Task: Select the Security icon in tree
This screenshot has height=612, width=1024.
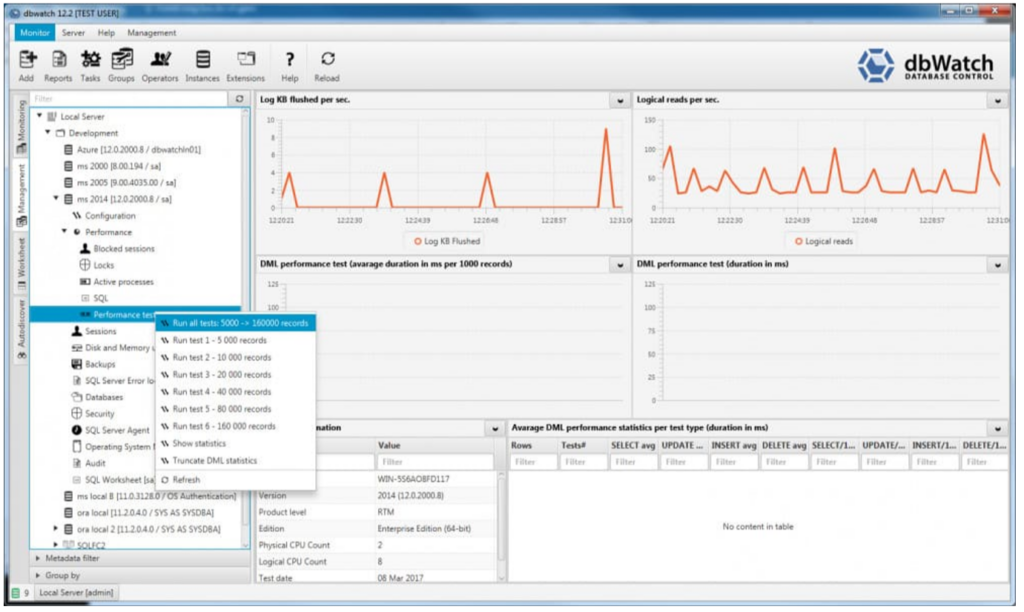Action: pyautogui.click(x=76, y=413)
